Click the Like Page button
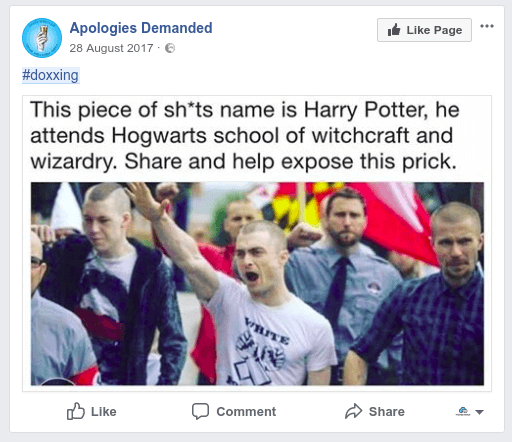The height and width of the screenshot is (442, 512). click(424, 30)
